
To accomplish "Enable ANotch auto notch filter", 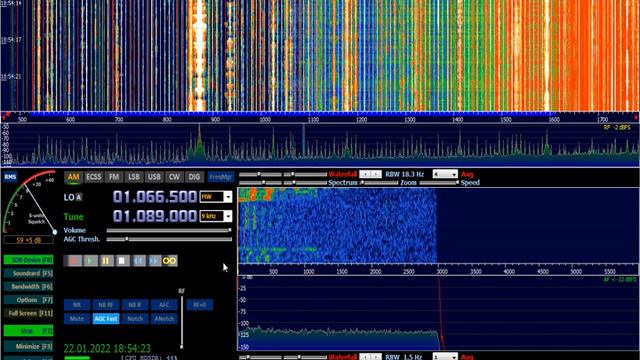I will tap(164, 319).
